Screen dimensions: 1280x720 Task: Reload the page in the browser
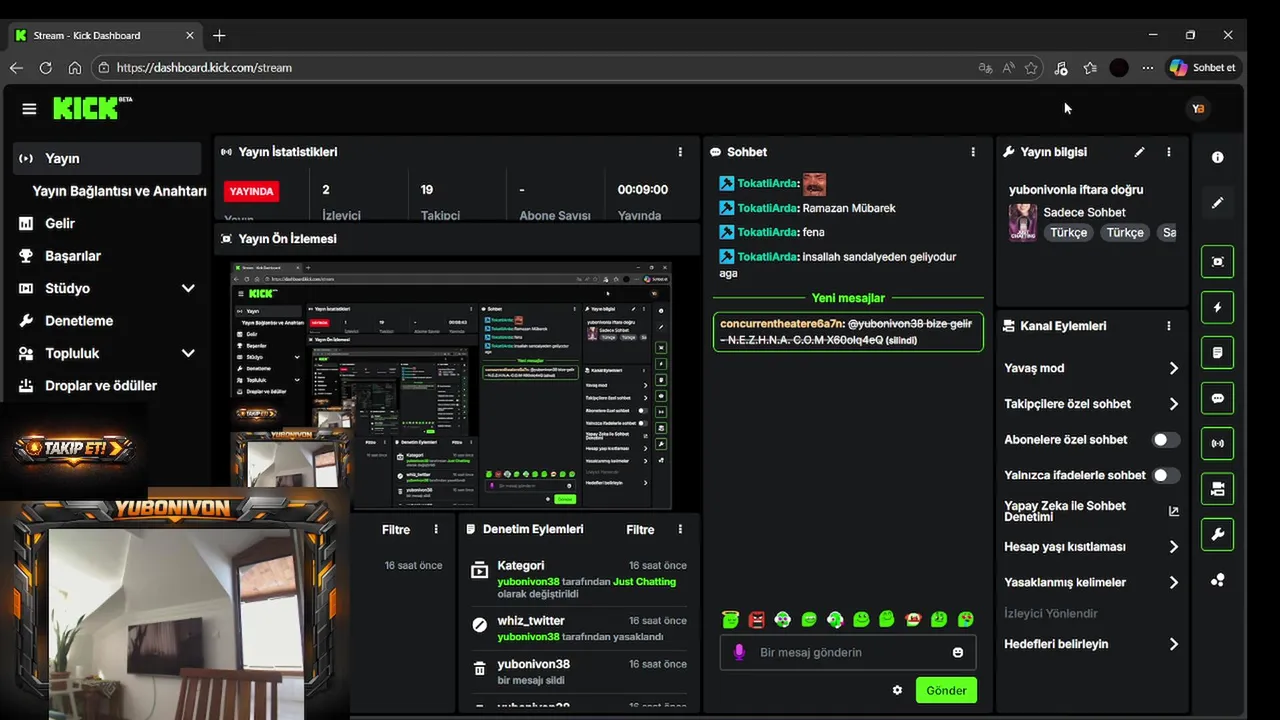45,68
